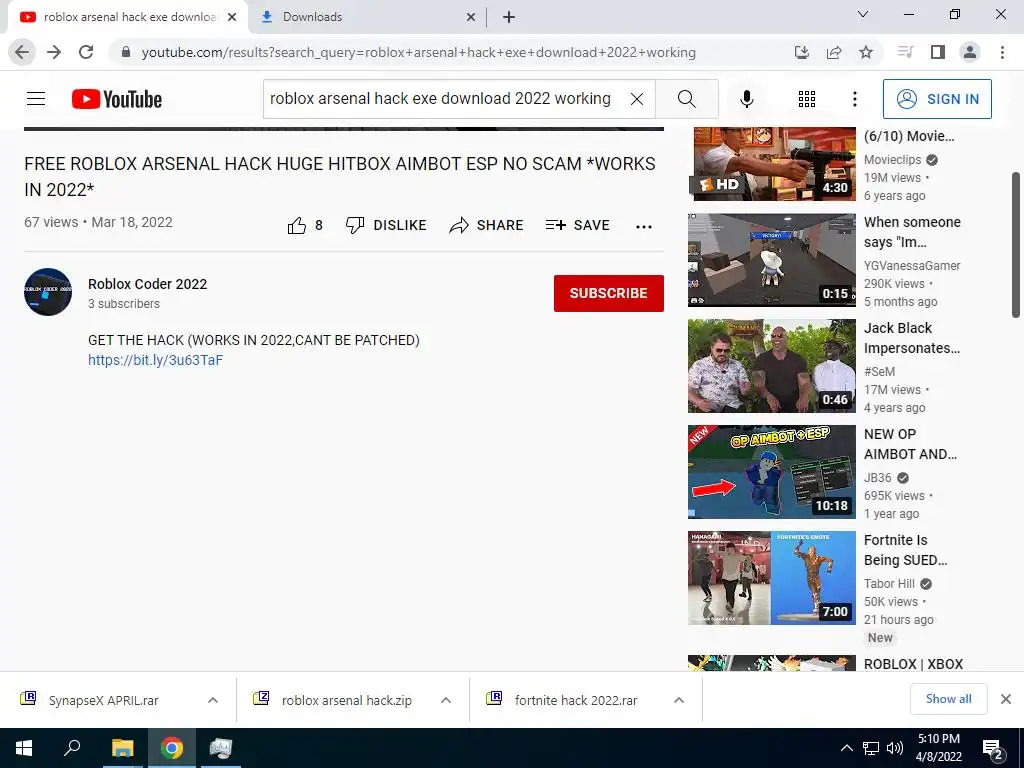Open Windows taskbar search
Image resolution: width=1024 pixels, height=768 pixels.
pos(72,748)
